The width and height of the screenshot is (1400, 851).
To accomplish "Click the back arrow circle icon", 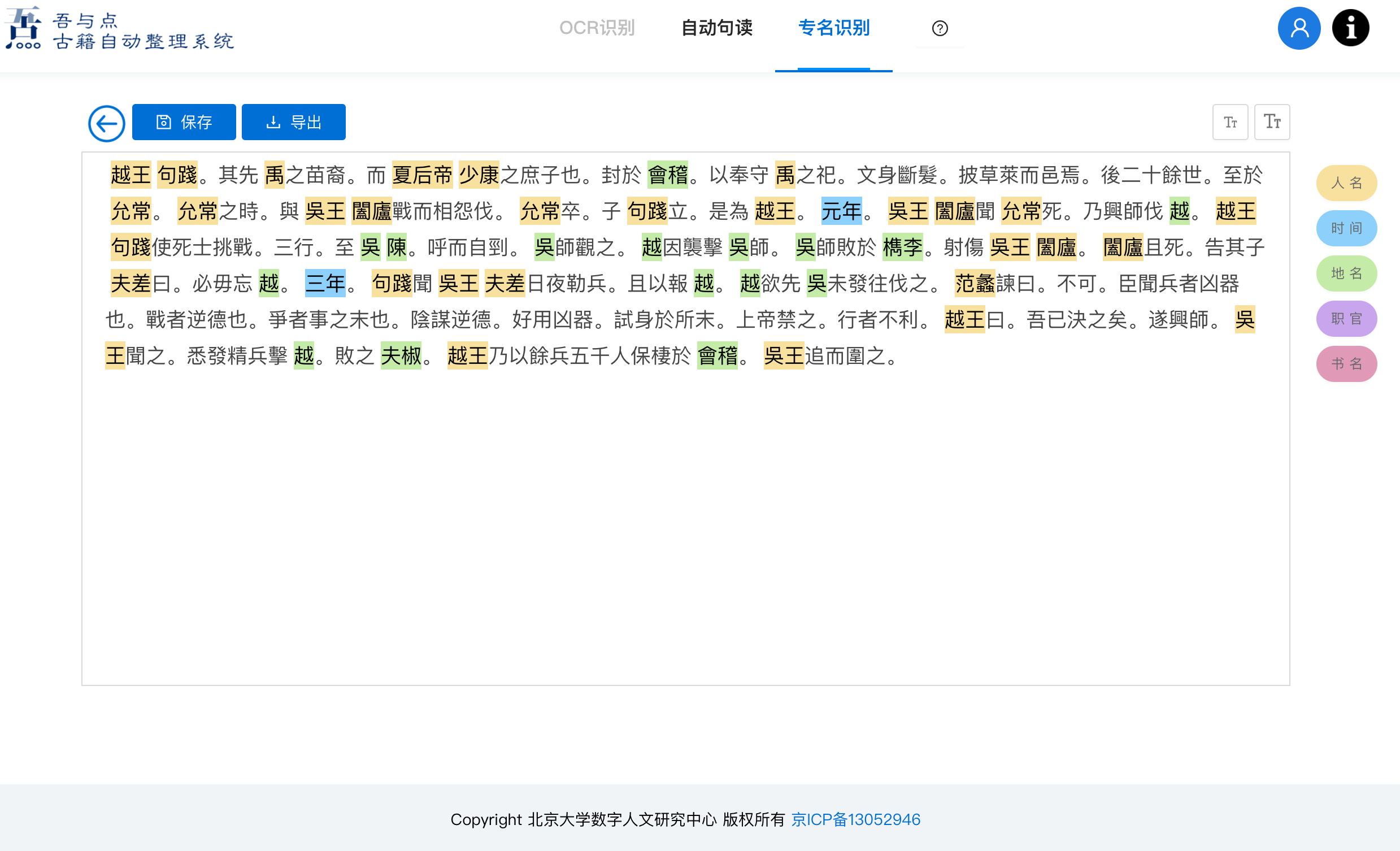I will pyautogui.click(x=106, y=123).
